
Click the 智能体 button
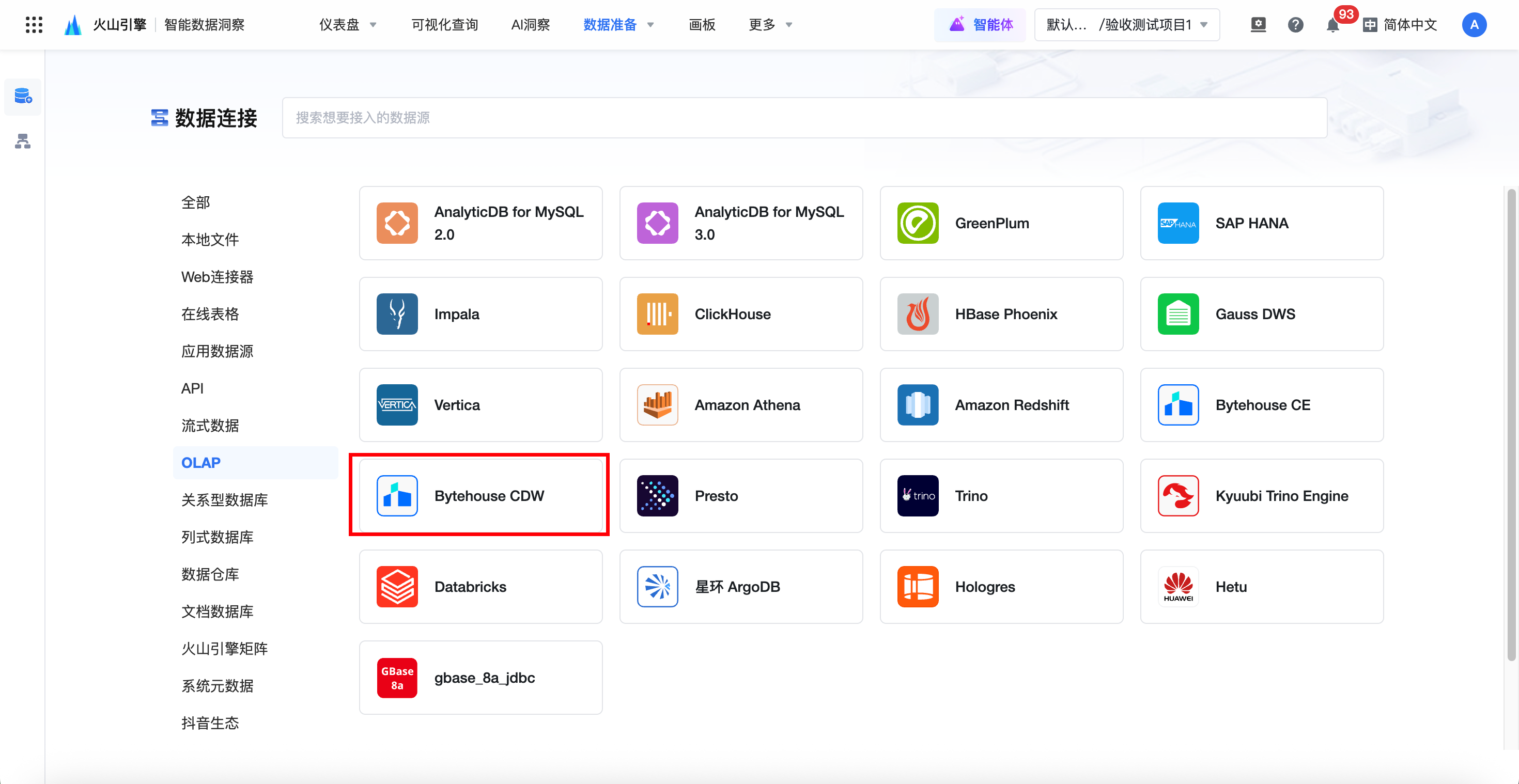[980, 25]
